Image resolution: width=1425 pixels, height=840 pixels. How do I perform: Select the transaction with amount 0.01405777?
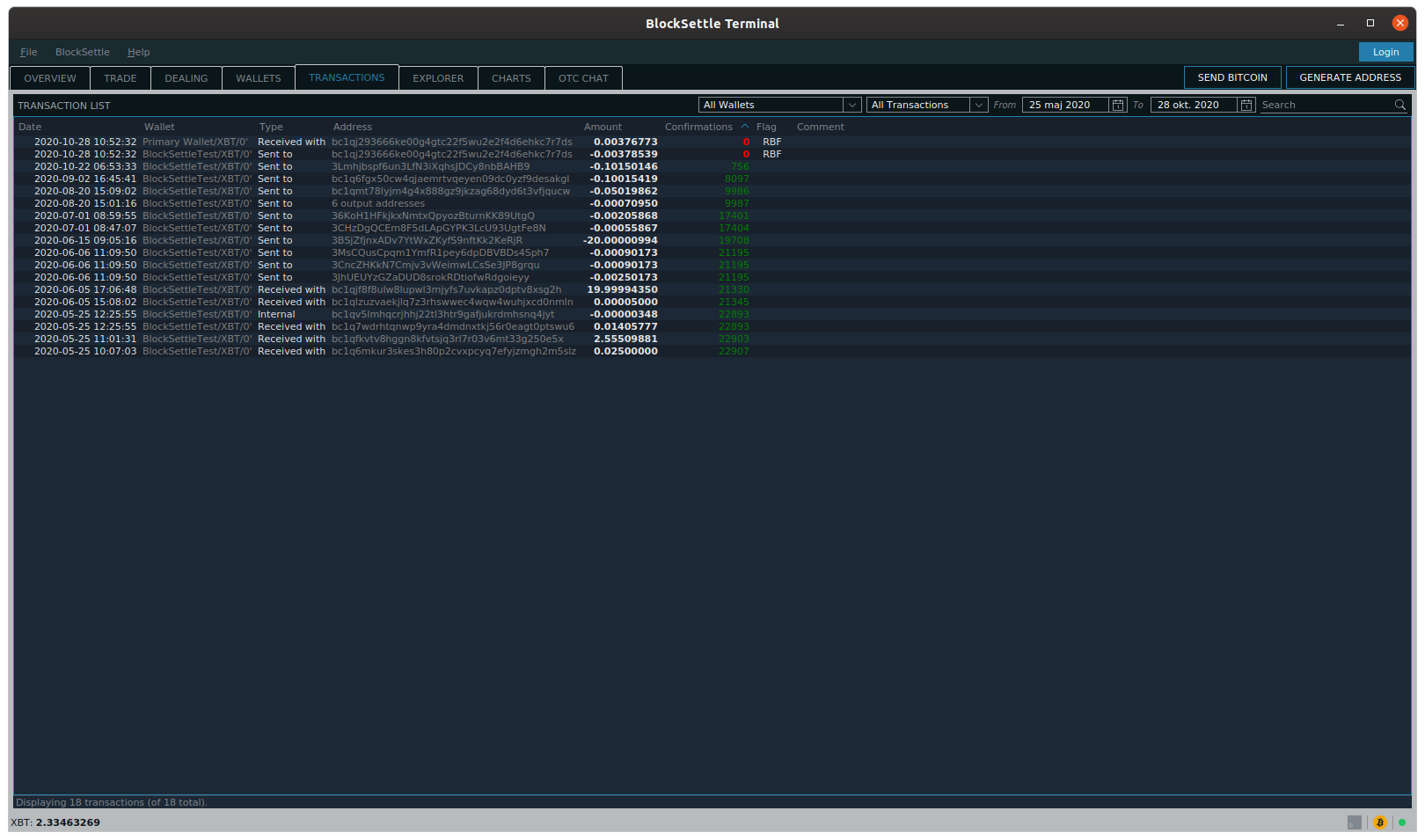coord(712,326)
